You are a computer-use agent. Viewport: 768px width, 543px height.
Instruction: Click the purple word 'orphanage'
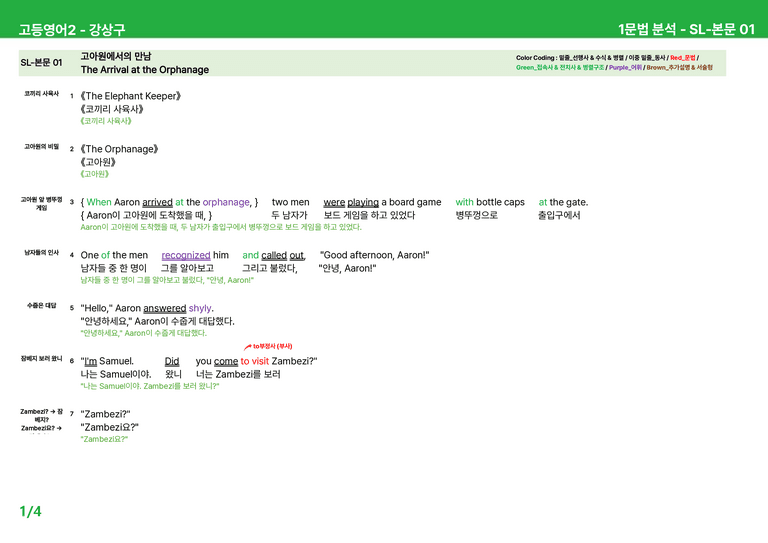(226, 202)
